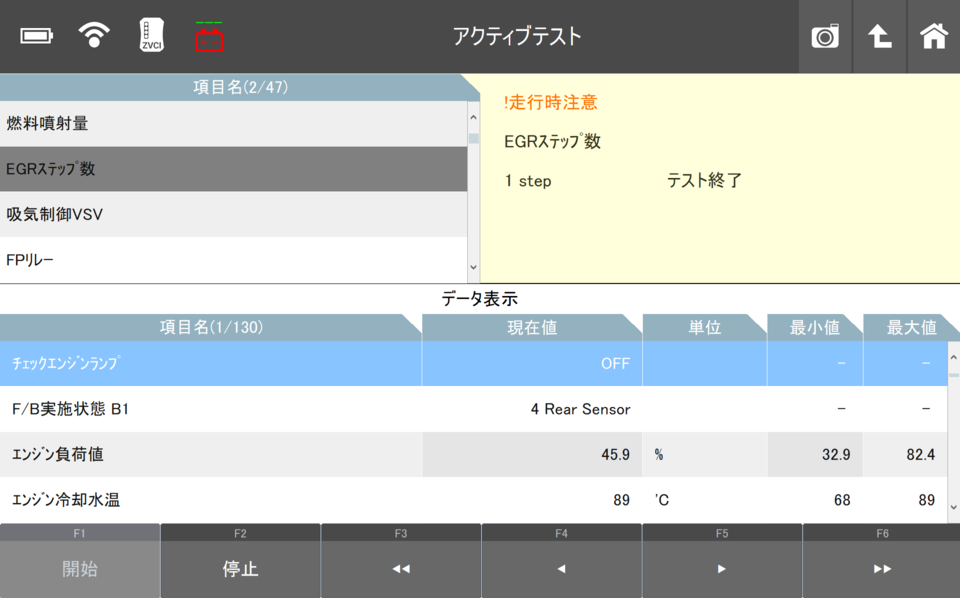
Task: Open the home screen icon
Action: point(934,37)
